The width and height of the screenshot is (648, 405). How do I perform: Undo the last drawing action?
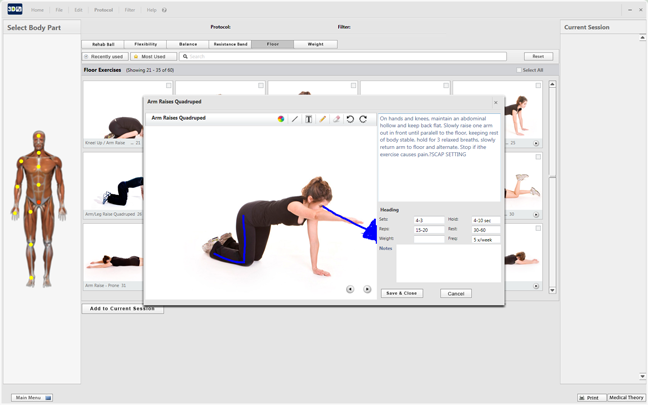click(x=350, y=119)
